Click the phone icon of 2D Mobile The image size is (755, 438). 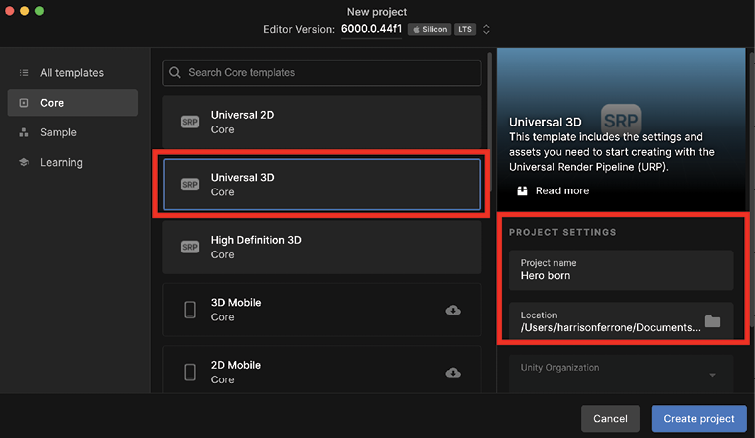[x=190, y=372]
